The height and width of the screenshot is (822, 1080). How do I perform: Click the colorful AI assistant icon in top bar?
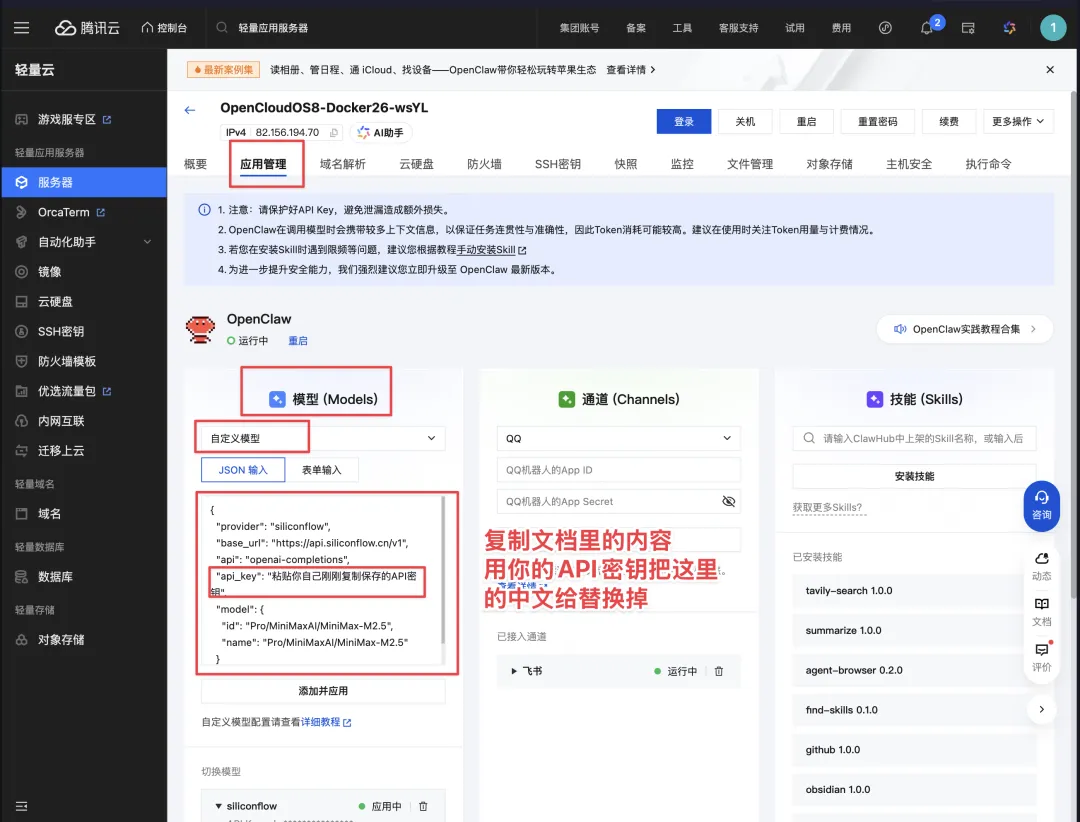coord(1009,28)
